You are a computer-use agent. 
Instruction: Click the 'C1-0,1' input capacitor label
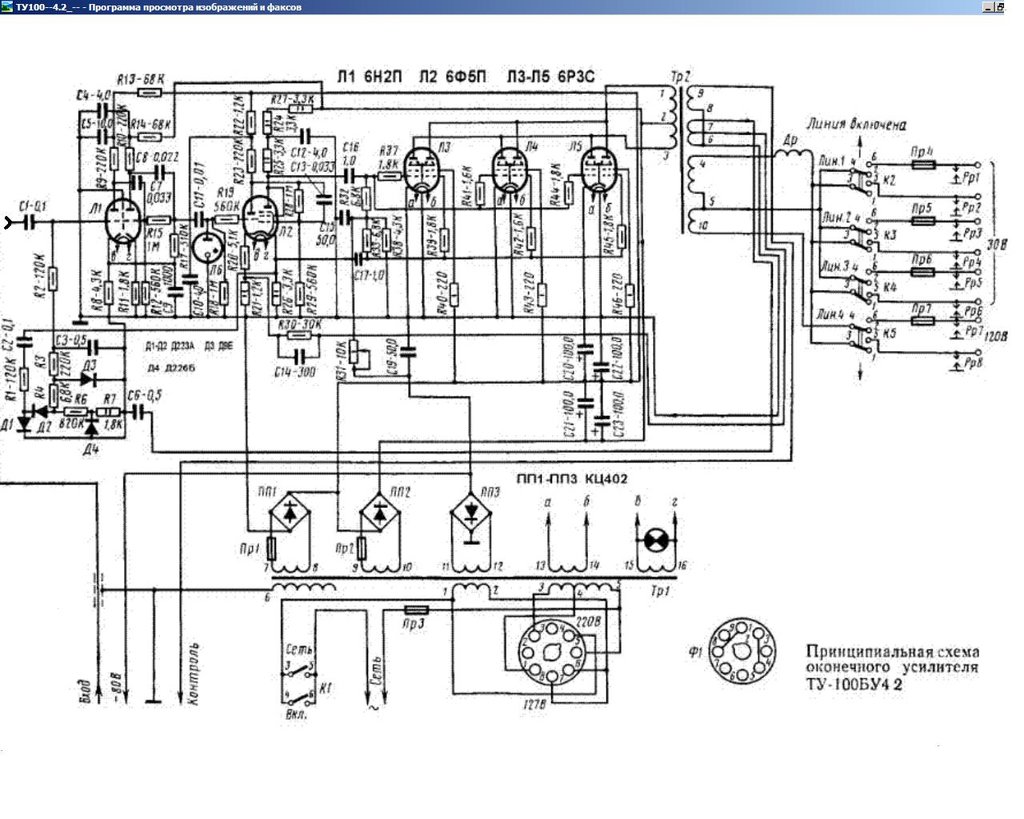coord(32,207)
